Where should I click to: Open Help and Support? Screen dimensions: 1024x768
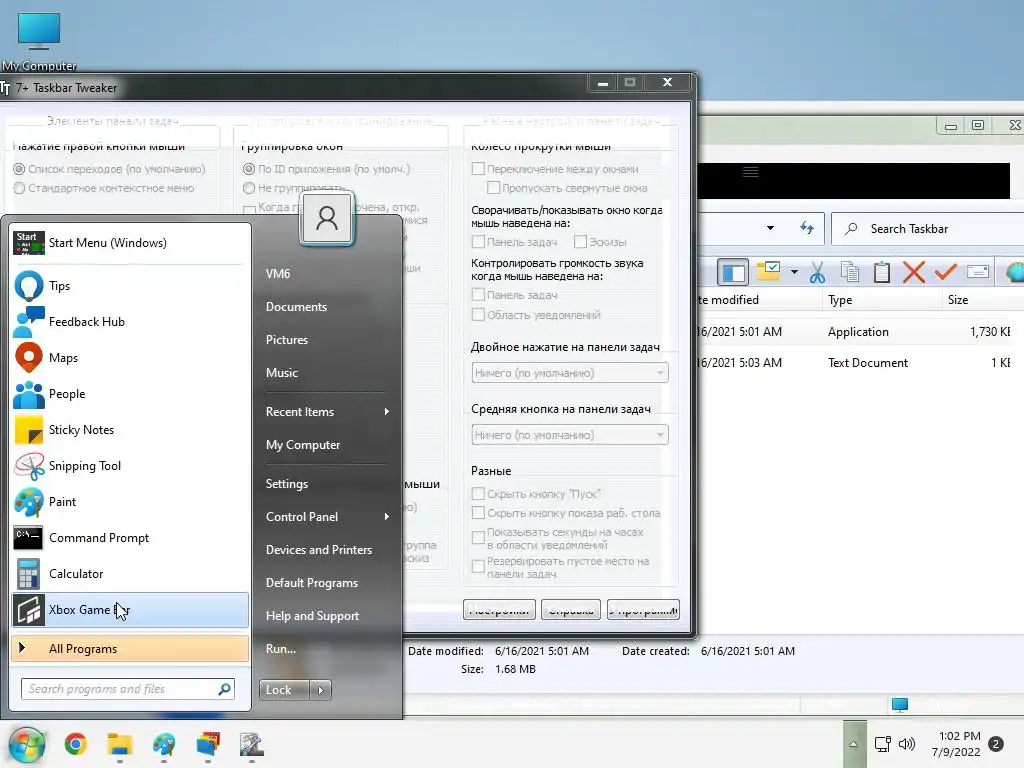327,616
